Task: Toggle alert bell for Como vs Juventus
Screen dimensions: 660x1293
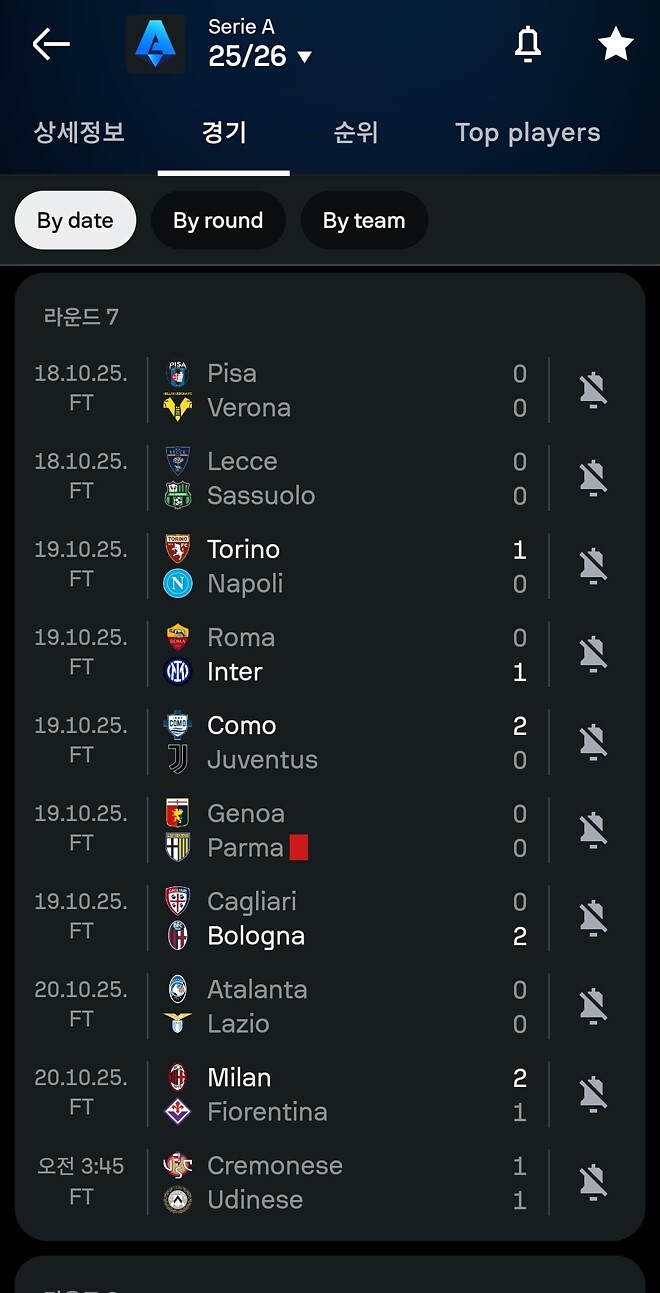Action: coord(593,742)
